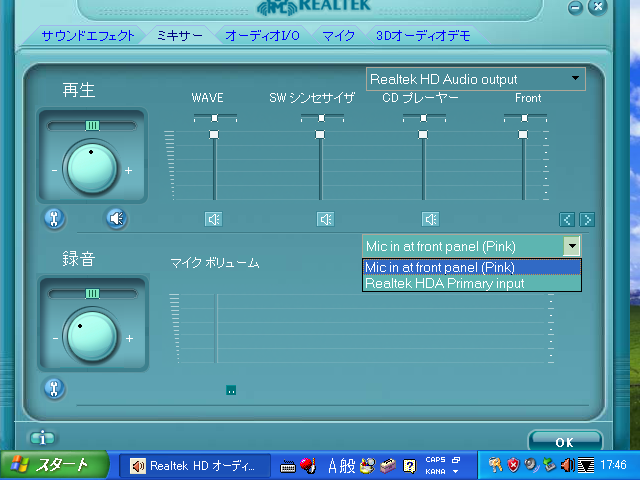Open IME help question mark icon
The image size is (640, 480).
coord(409,466)
